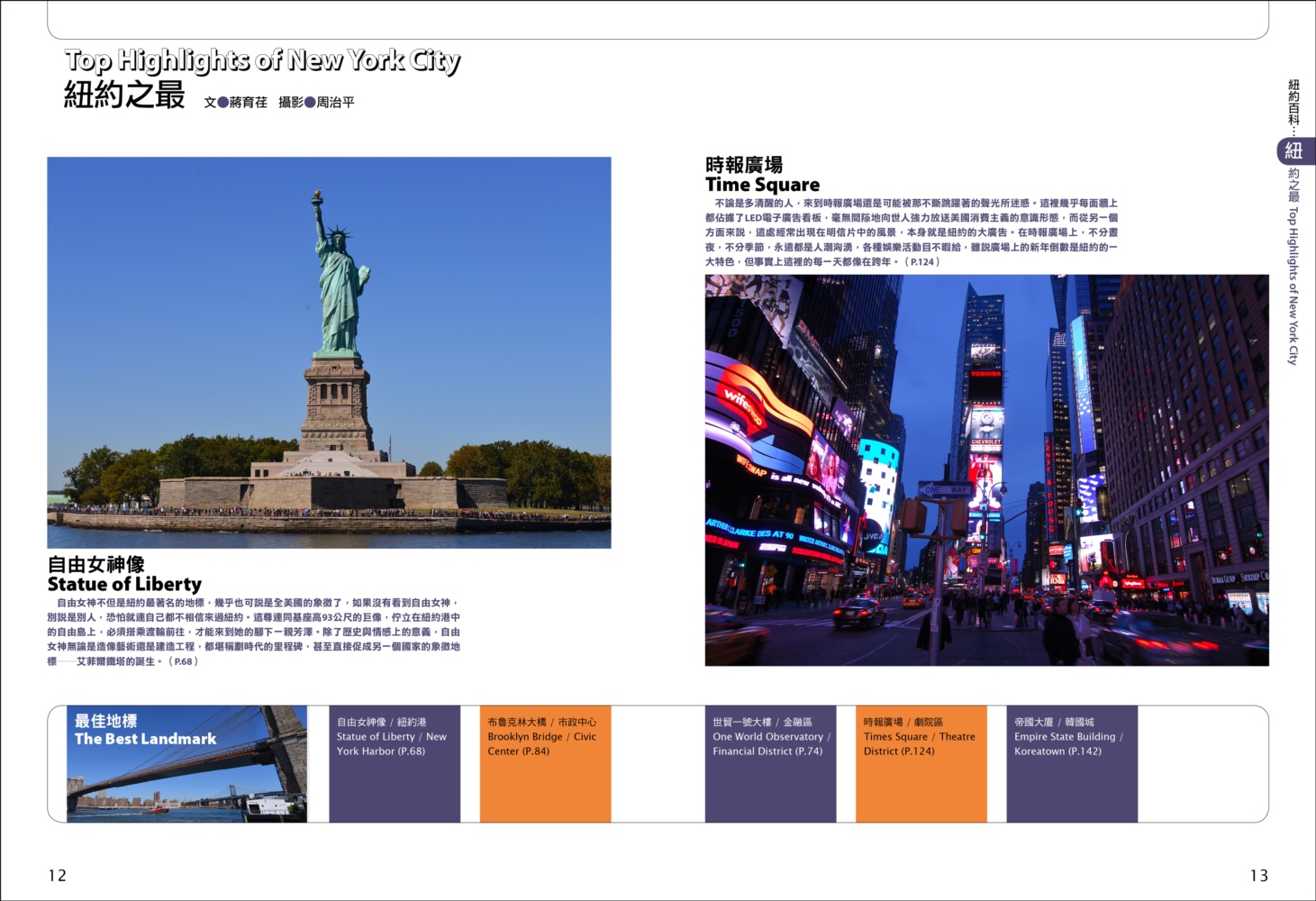
Task: Click the author credit 蔣育荏
Action: point(249,102)
